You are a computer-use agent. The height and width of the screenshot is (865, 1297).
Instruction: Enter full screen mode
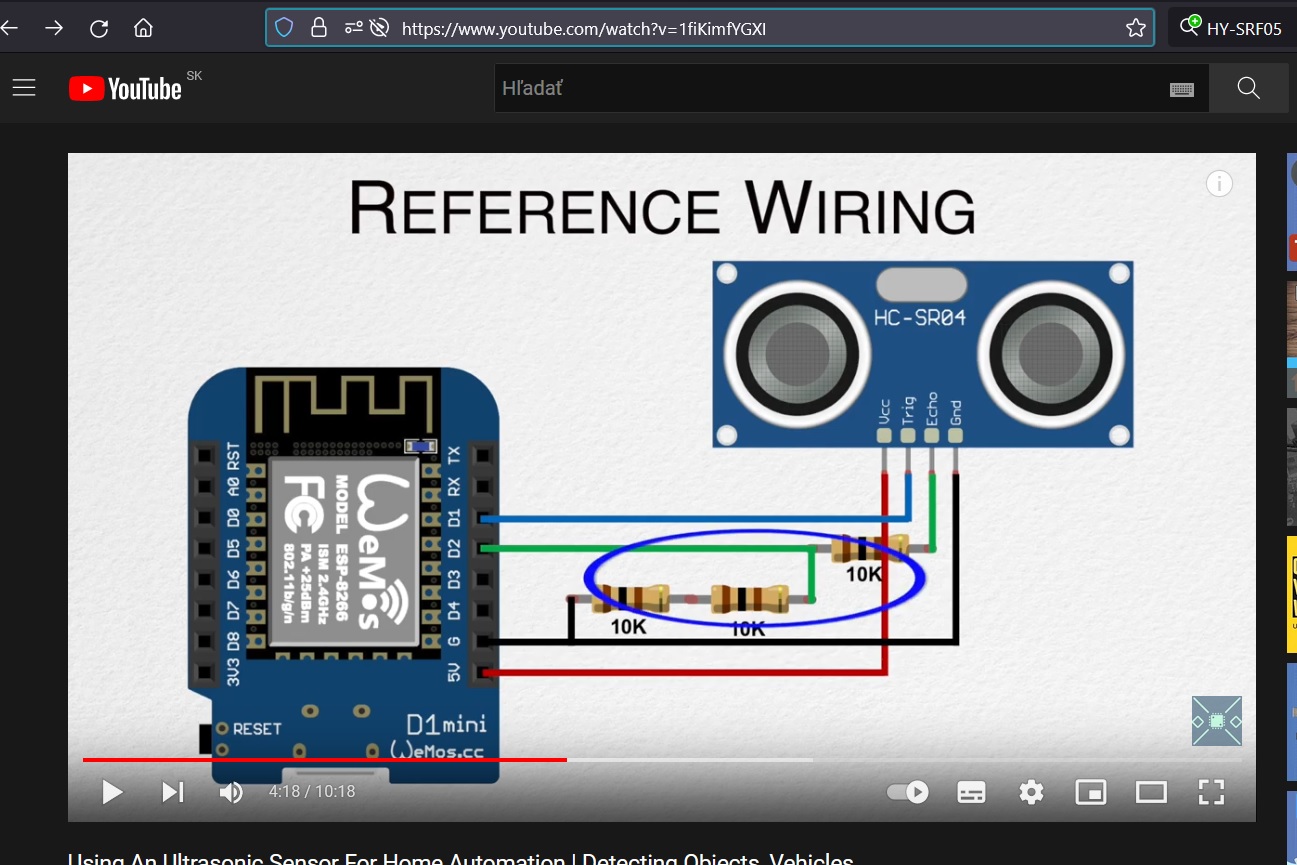coord(1211,793)
